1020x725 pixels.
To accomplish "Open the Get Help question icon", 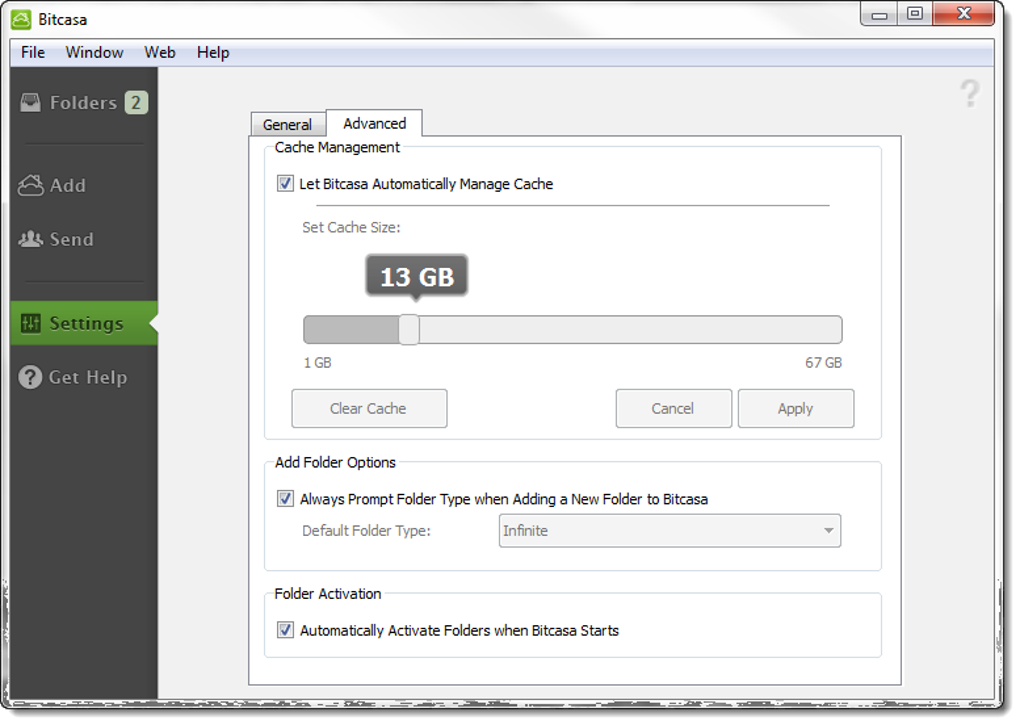I will (x=30, y=377).
